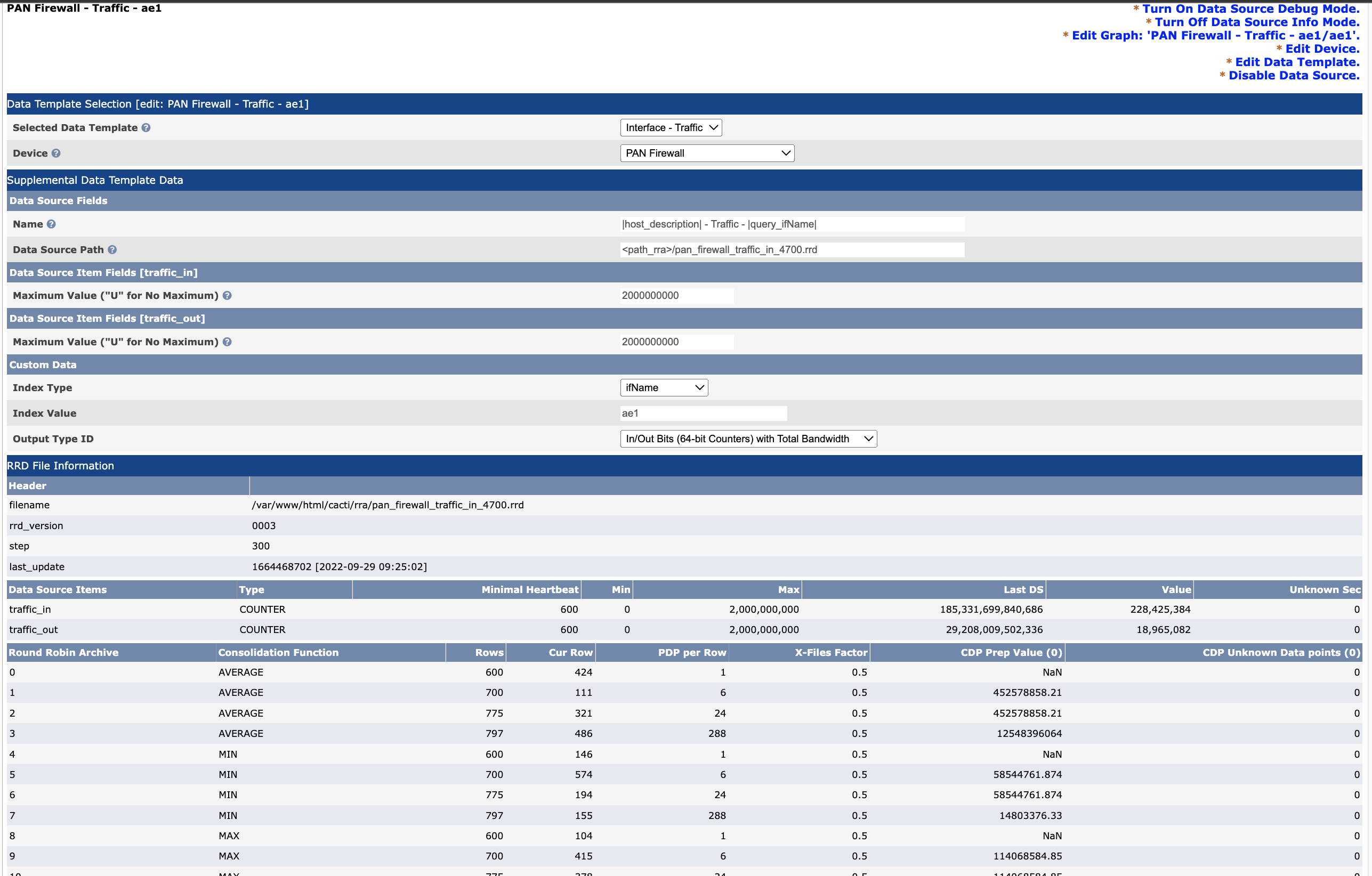Select the rrd filename path text
Screen dimensions: 1372x876
[388, 505]
